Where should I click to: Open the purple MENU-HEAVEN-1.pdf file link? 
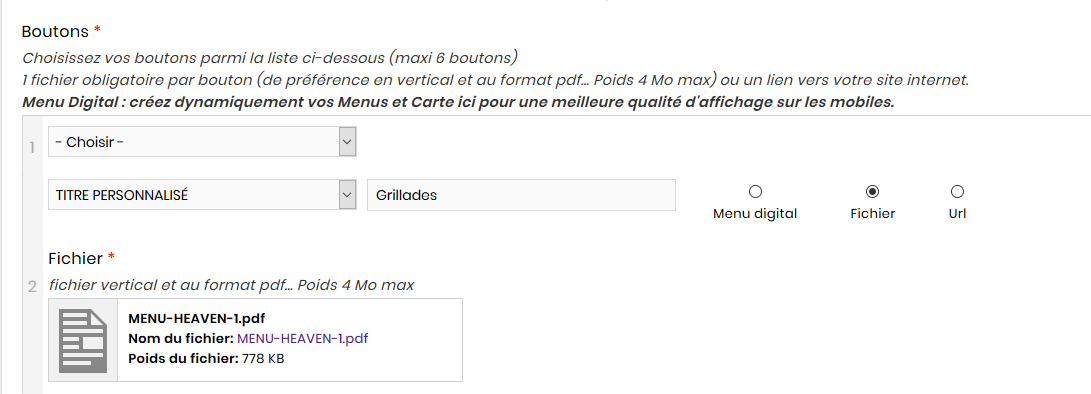tap(303, 339)
